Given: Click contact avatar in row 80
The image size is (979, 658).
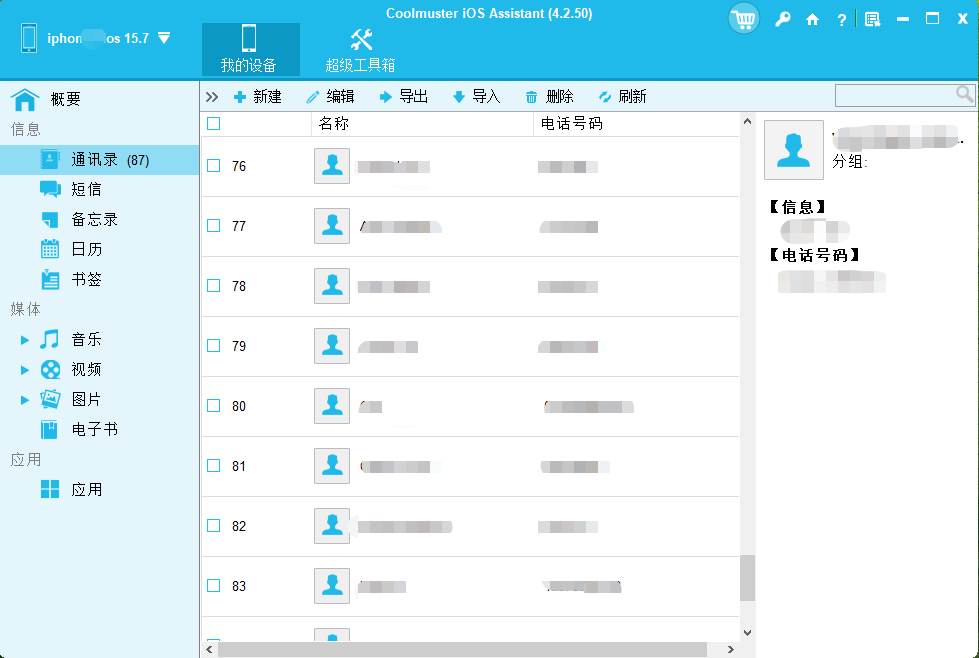Looking at the screenshot, I should coord(332,406).
